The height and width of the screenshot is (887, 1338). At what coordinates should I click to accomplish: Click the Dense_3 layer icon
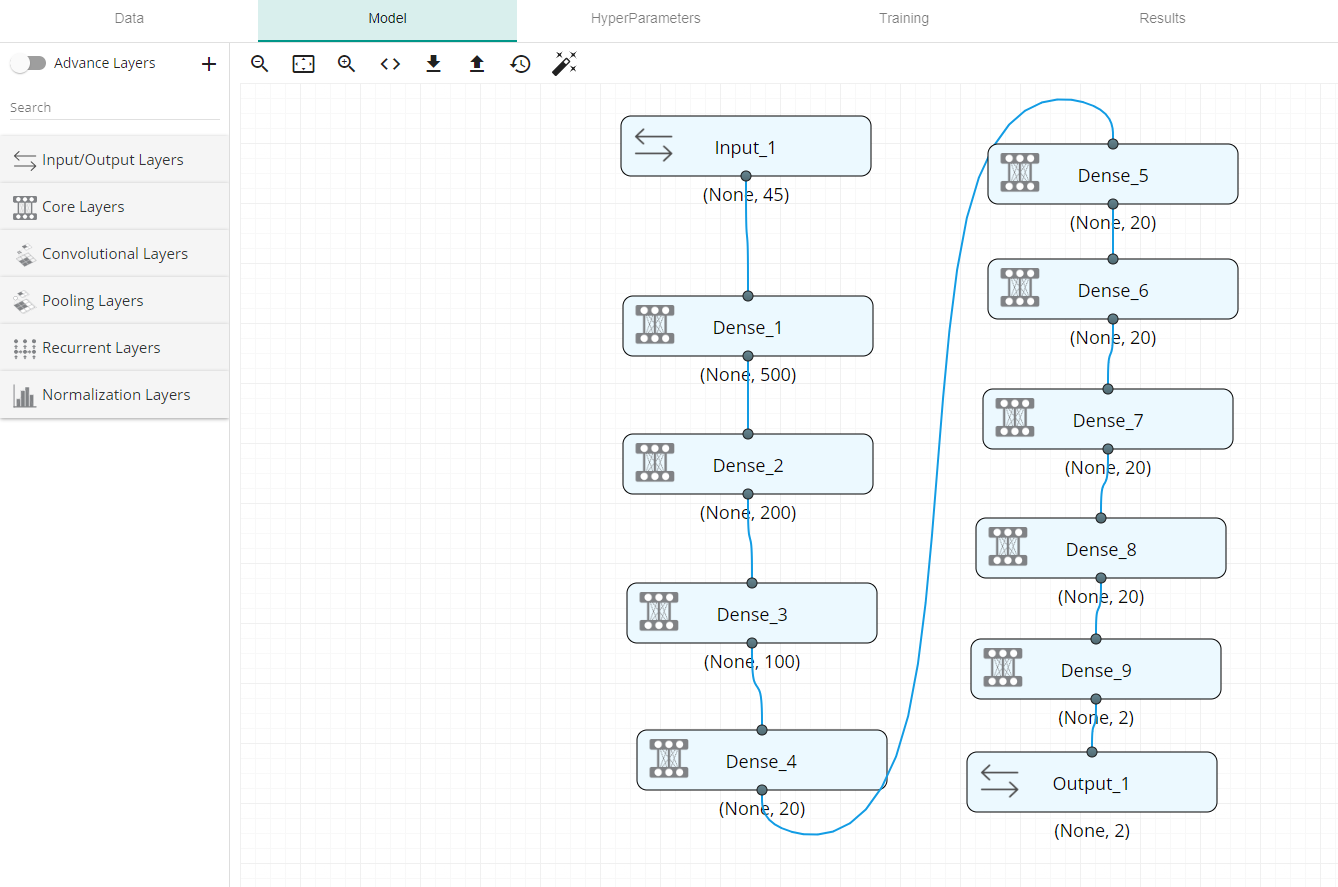coord(659,611)
